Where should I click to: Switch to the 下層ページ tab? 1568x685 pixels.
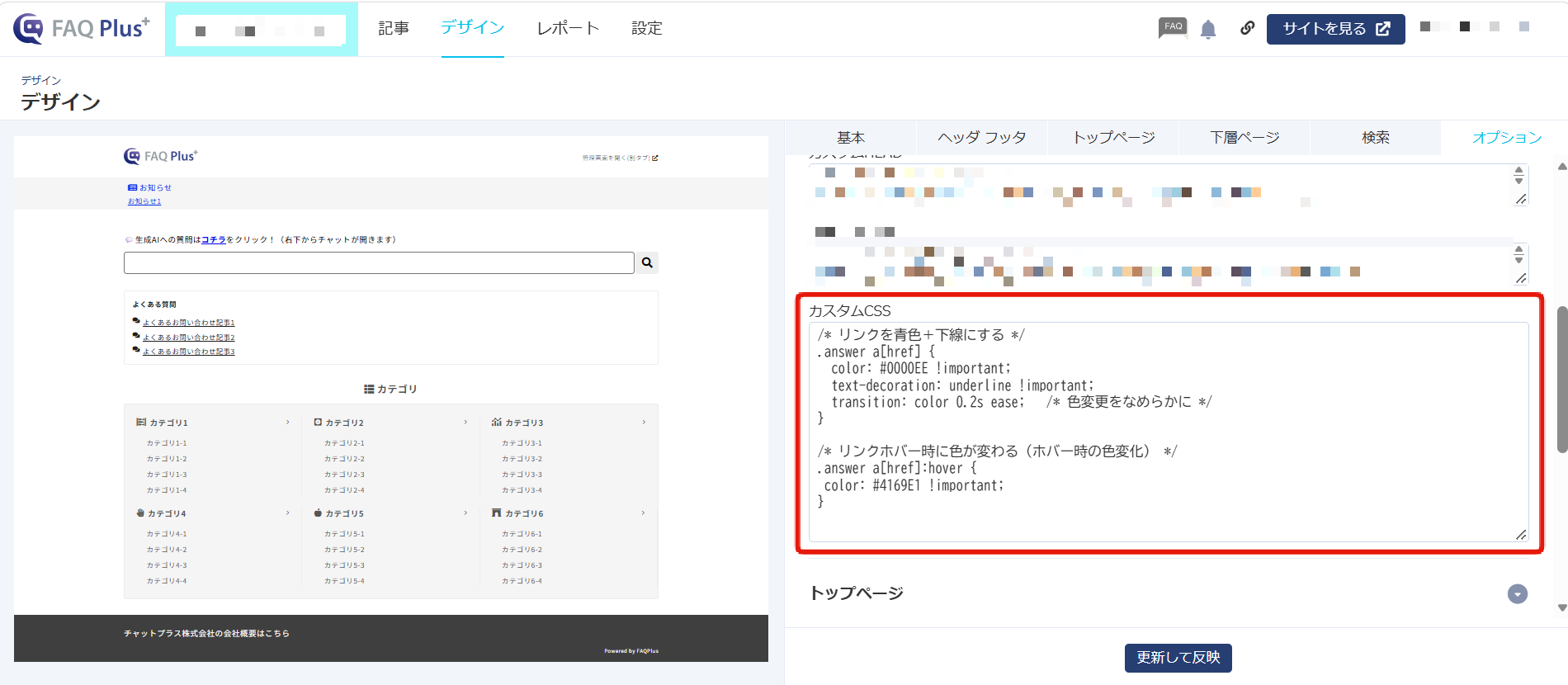click(x=1244, y=138)
